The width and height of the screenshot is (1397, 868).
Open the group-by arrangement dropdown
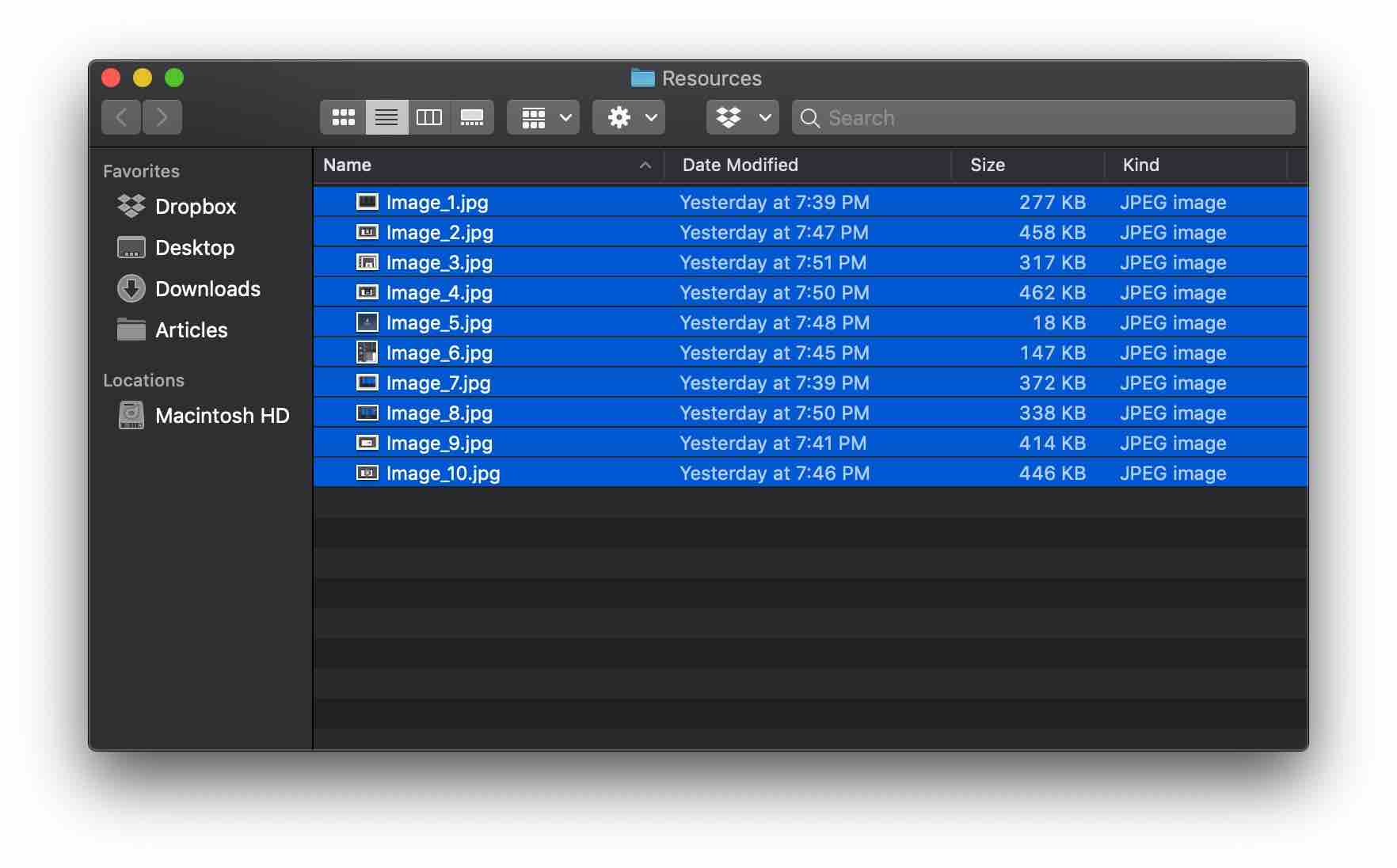point(543,117)
